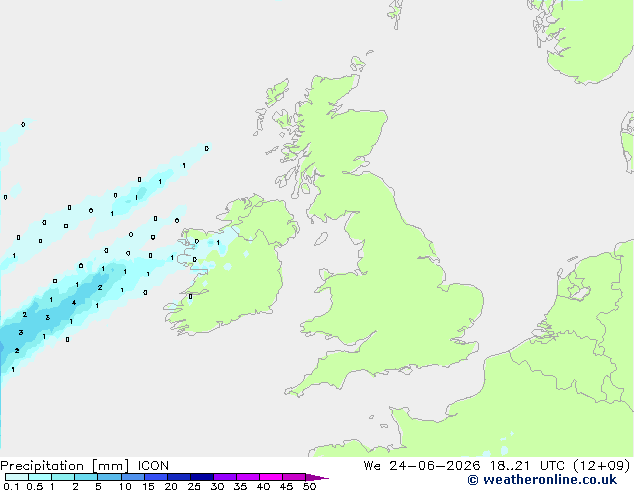Click the legend label 50
Screen dimensions: 634x490
coord(309,486)
